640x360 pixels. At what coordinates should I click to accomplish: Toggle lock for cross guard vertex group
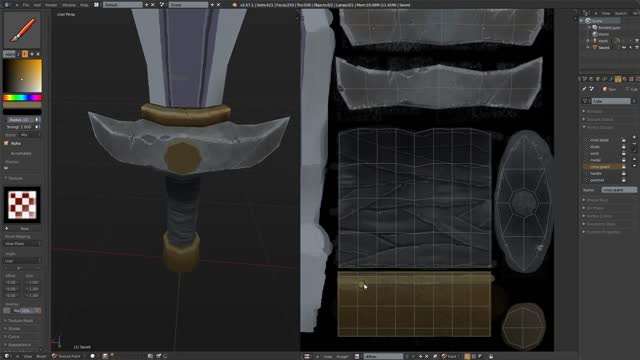(x=624, y=167)
